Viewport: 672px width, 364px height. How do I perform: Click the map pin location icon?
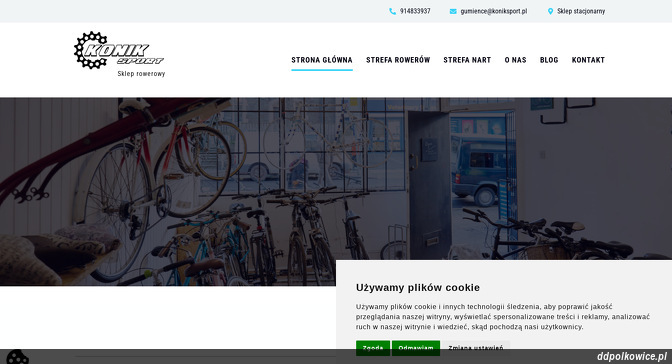(551, 12)
